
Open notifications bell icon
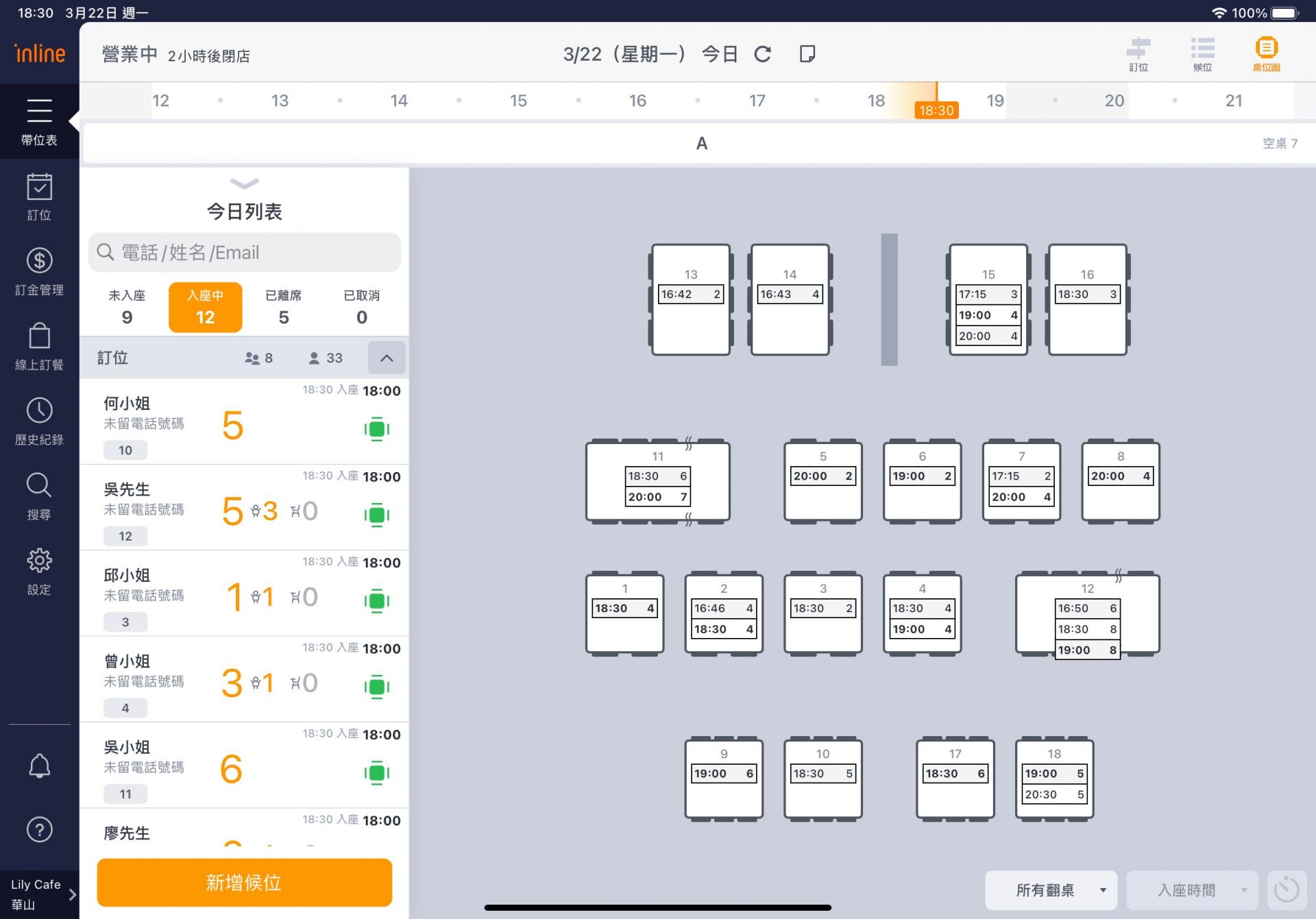pos(39,765)
